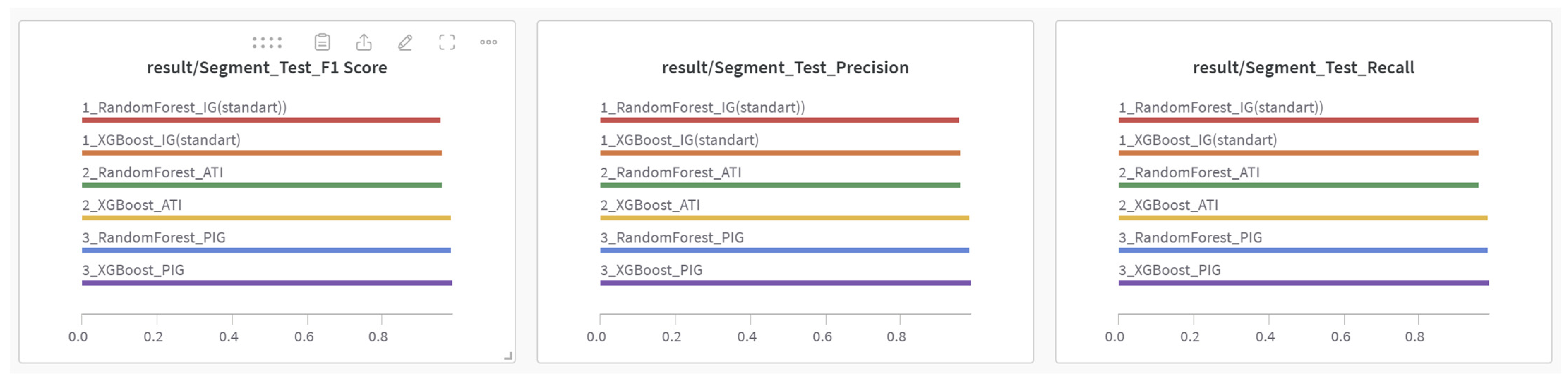Click the 2_RandomForest_ATI label in Precision chart

coord(670,173)
